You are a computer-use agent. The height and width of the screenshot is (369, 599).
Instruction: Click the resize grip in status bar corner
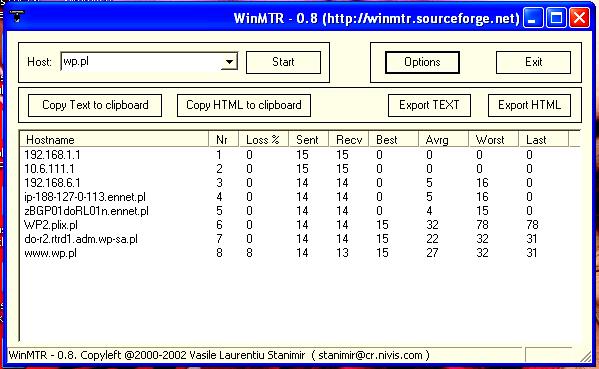click(586, 357)
